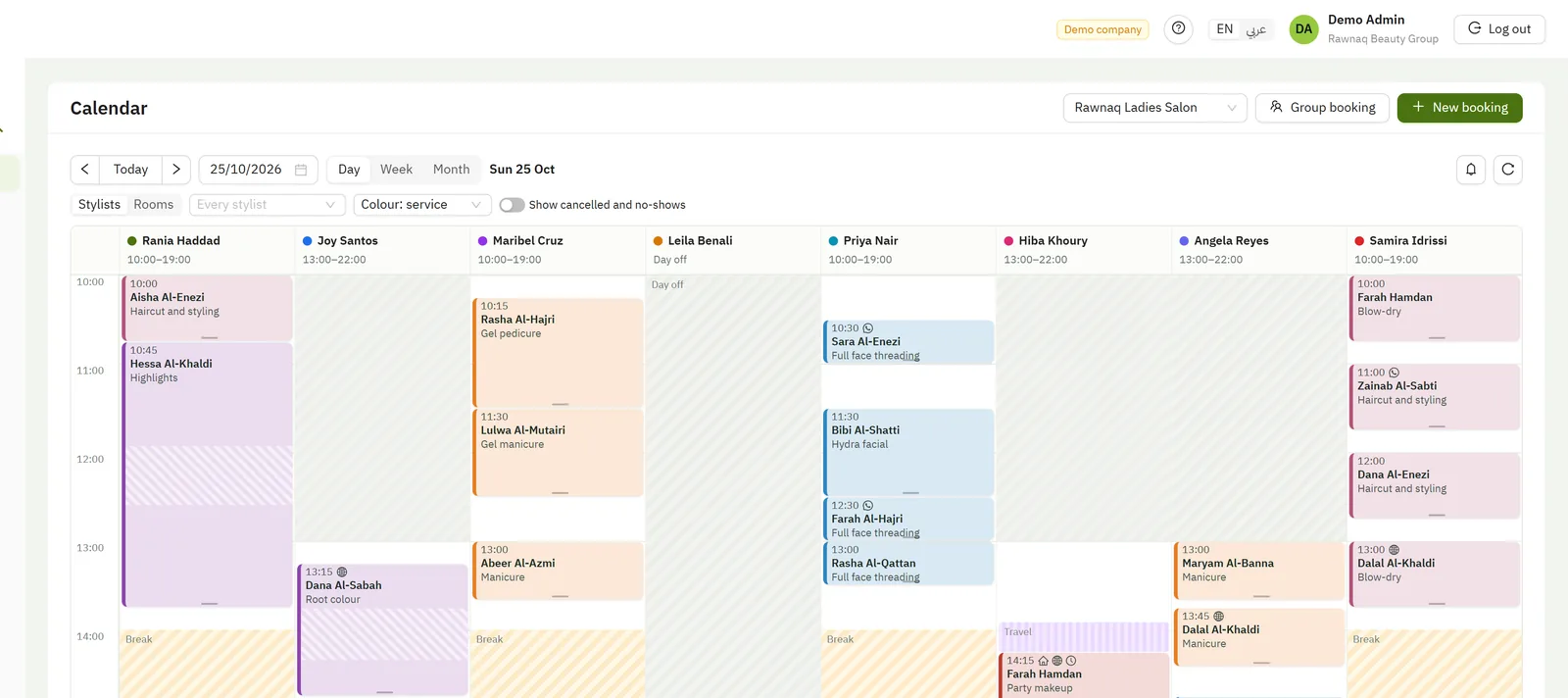Switch language to EN

click(1225, 29)
